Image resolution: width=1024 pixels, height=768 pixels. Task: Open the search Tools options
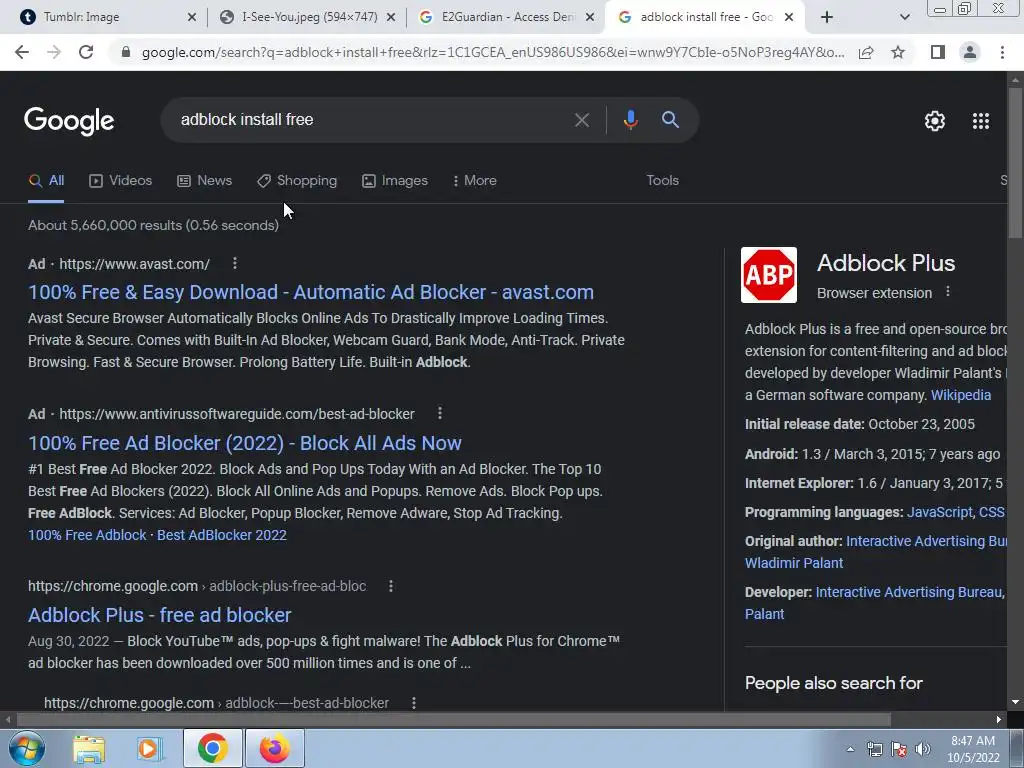pyautogui.click(x=663, y=181)
